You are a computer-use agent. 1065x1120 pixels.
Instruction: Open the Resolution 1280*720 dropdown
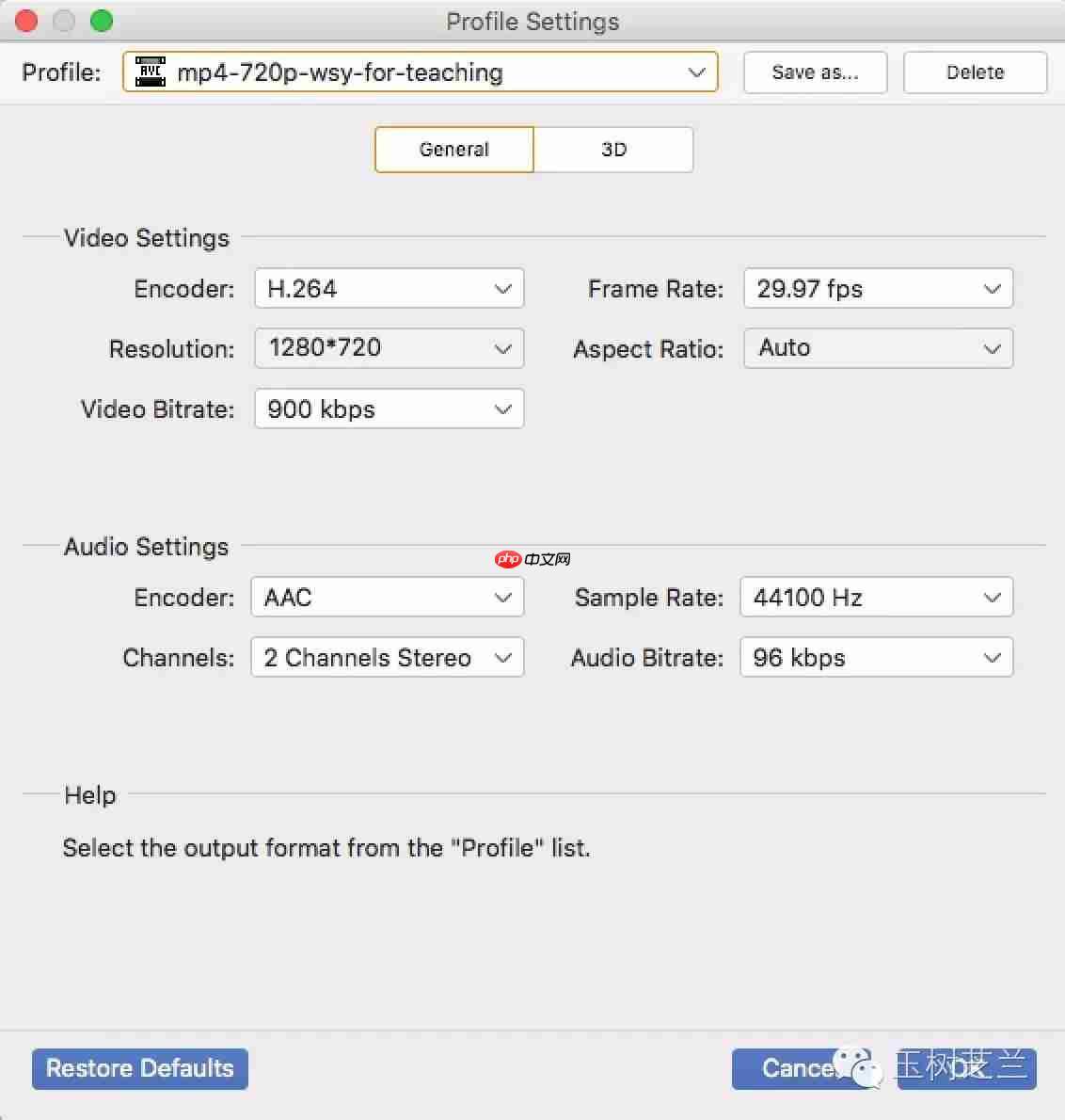(389, 348)
